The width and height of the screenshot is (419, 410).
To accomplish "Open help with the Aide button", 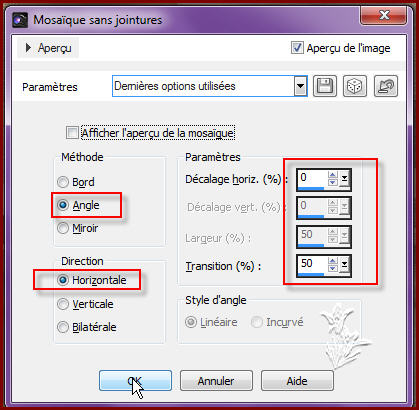I will tap(297, 380).
